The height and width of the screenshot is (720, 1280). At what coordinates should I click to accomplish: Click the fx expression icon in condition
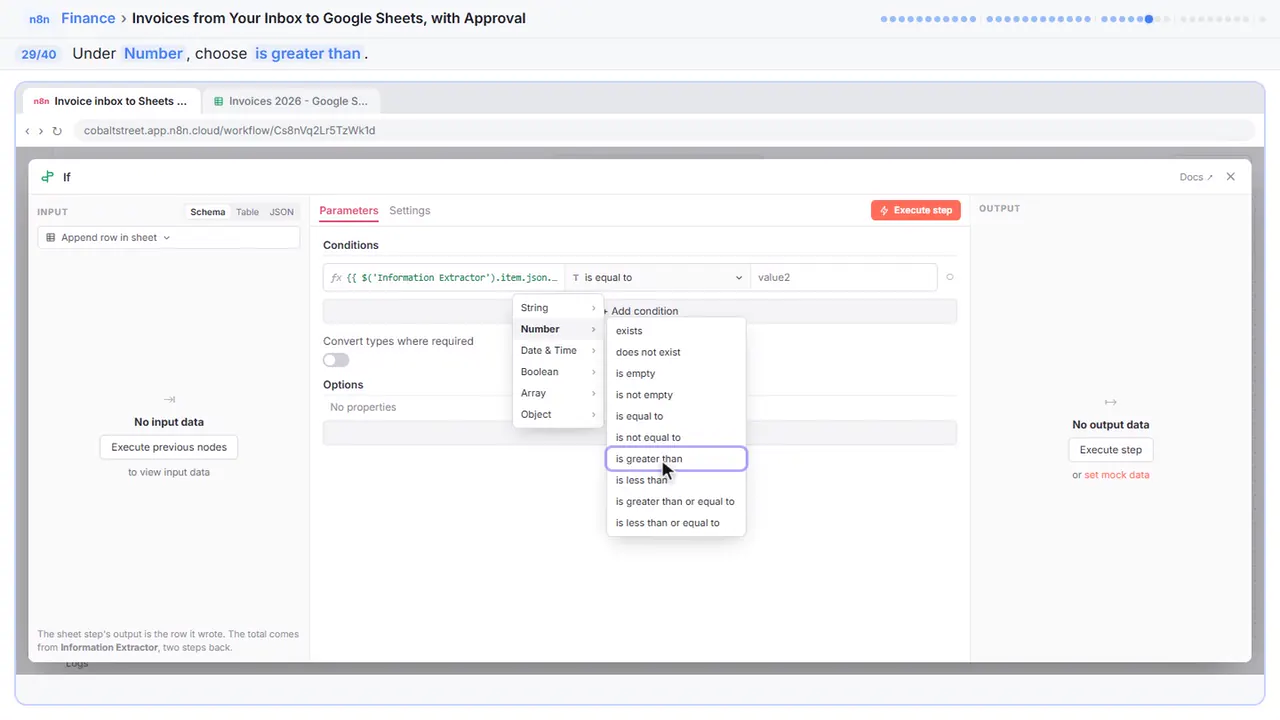pyautogui.click(x=336, y=277)
